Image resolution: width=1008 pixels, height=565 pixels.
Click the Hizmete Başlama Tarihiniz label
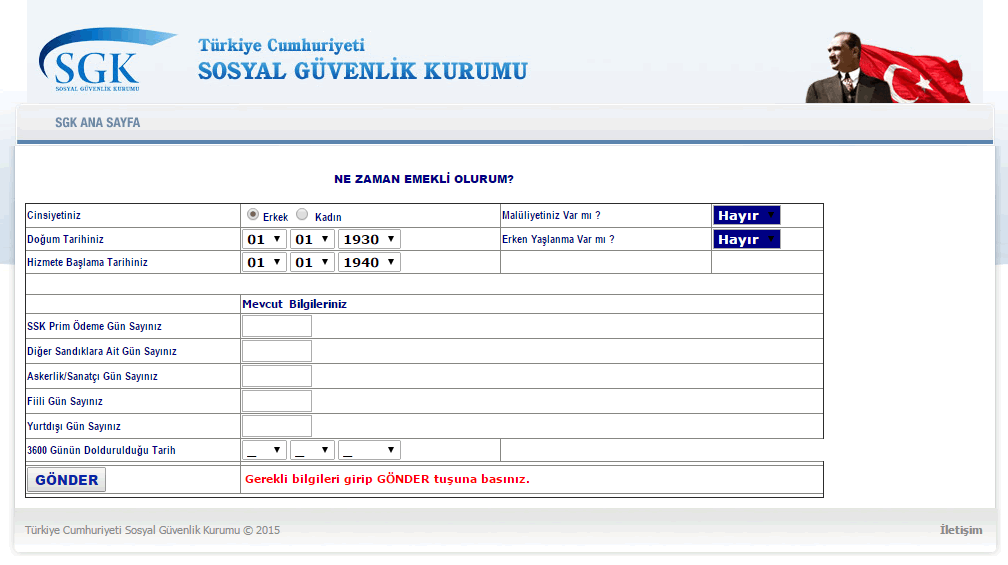tap(87, 262)
